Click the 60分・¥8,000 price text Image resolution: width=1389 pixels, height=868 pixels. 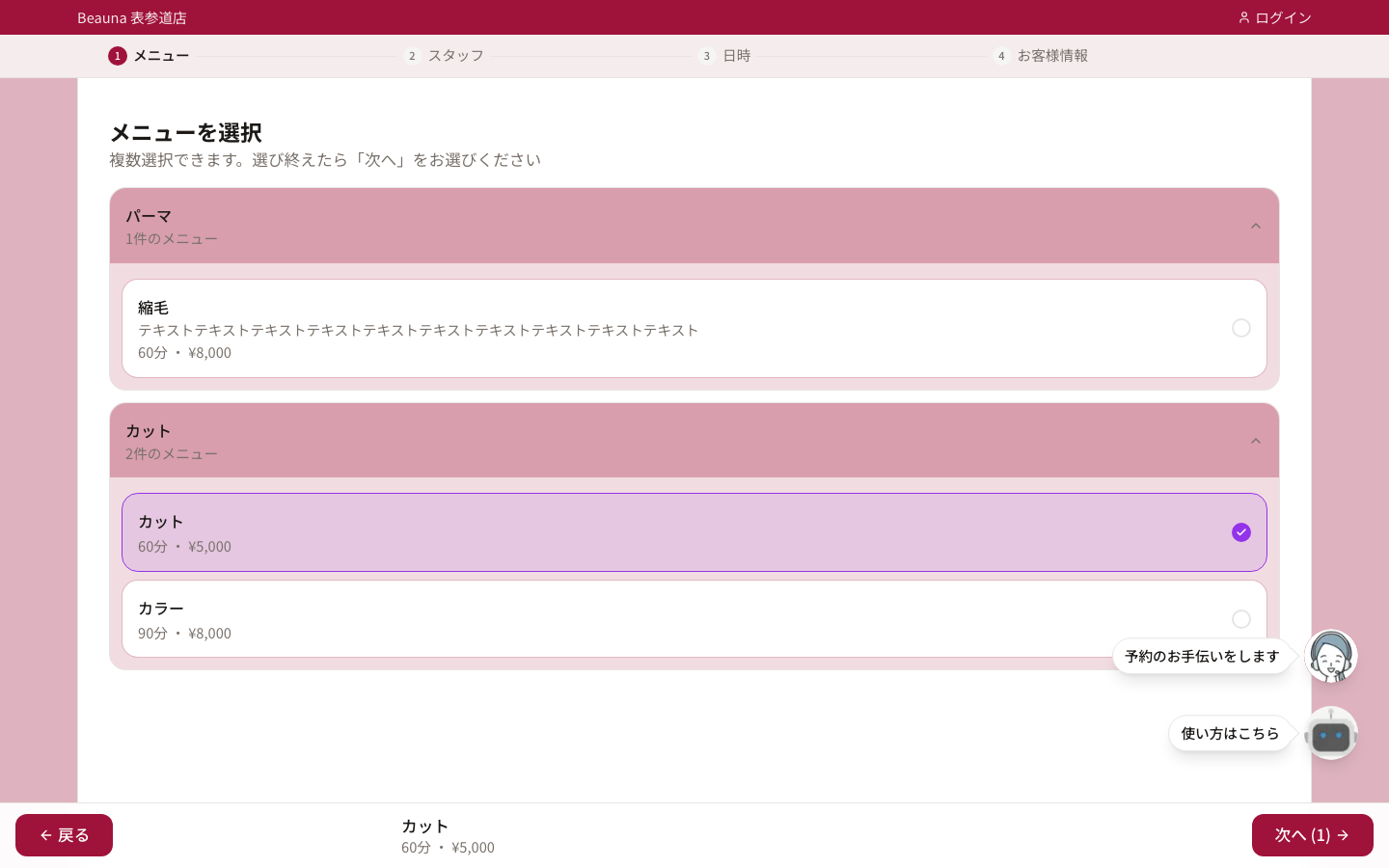click(184, 353)
